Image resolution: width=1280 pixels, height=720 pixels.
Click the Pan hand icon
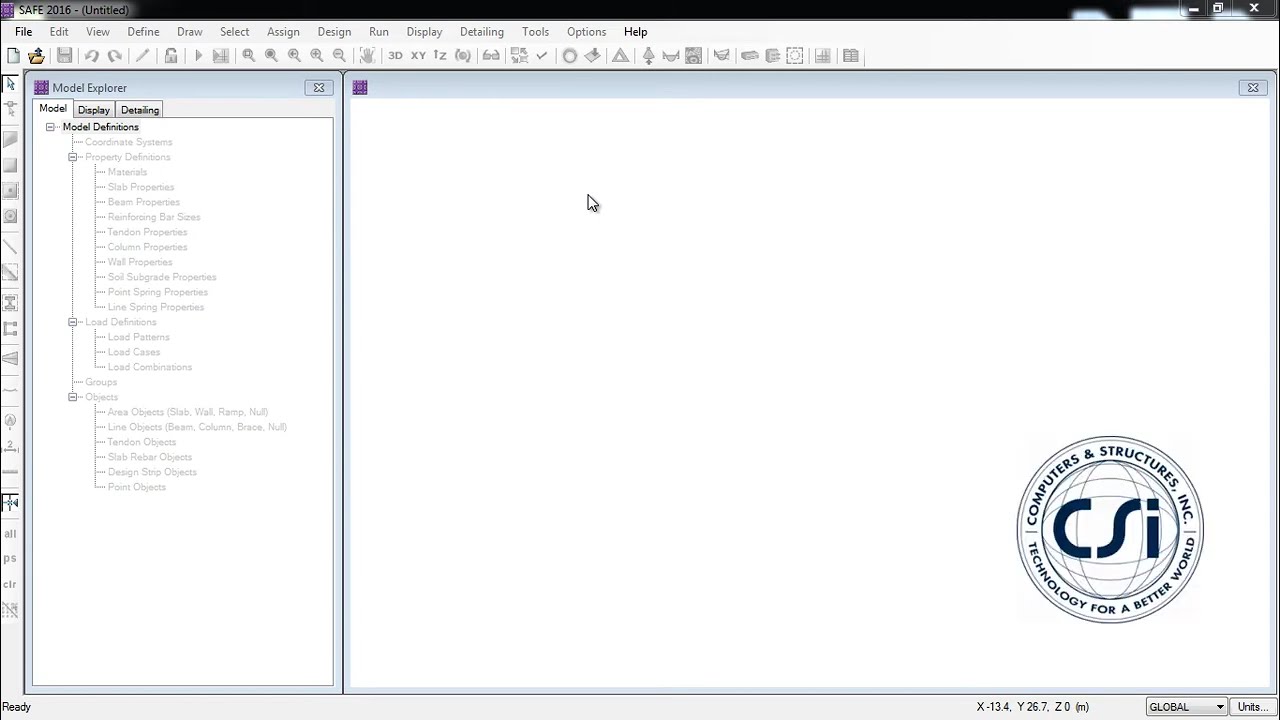pos(367,56)
